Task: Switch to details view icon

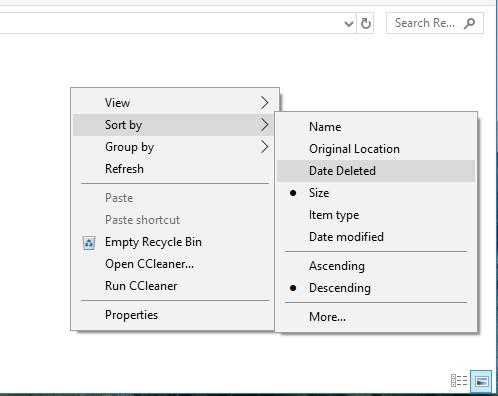Action: tap(459, 380)
